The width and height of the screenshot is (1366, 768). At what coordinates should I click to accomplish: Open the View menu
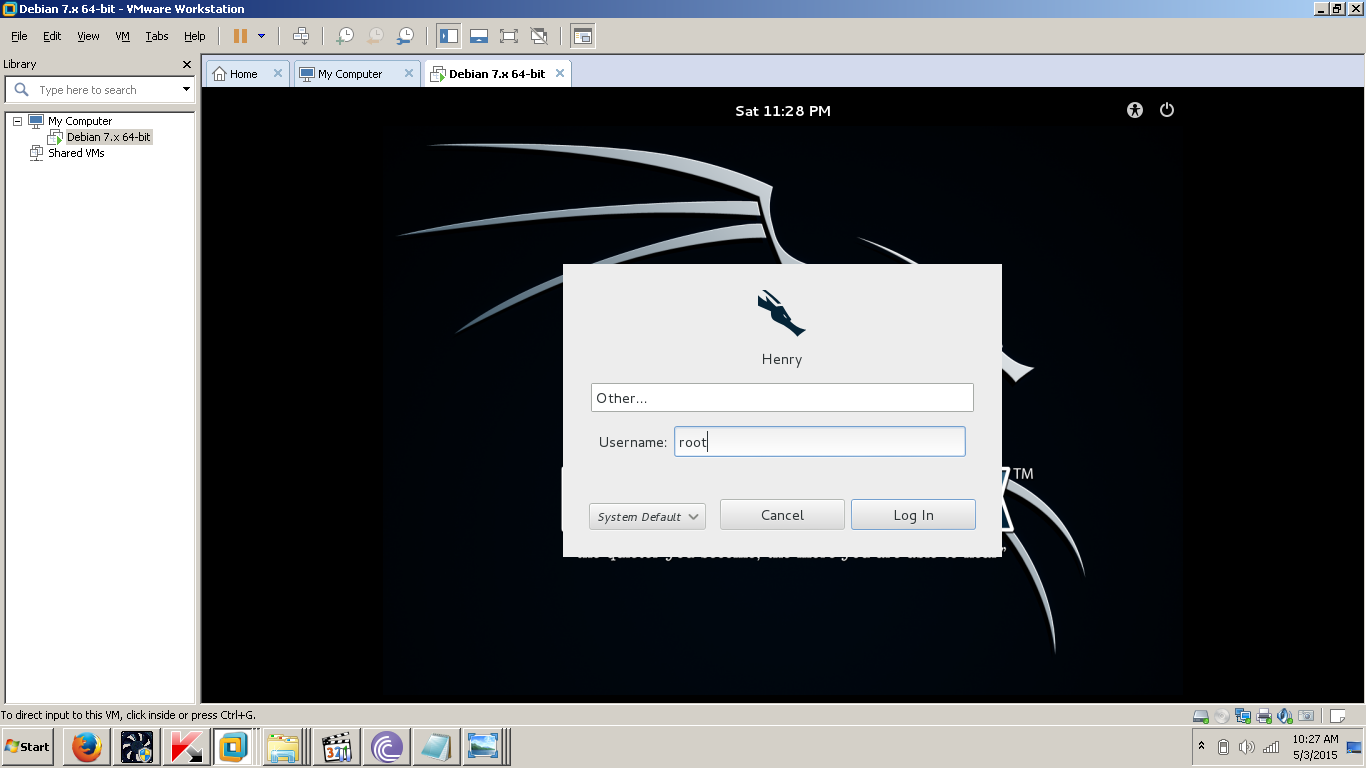(89, 36)
